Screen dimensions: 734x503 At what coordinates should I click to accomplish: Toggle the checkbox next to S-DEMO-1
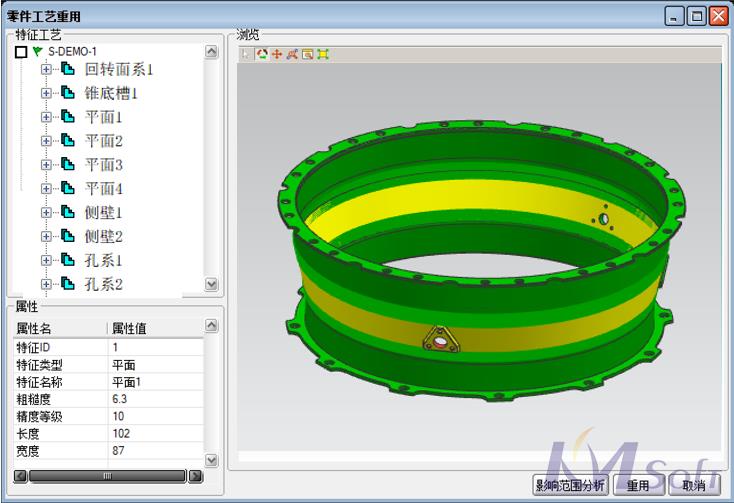click(21, 52)
